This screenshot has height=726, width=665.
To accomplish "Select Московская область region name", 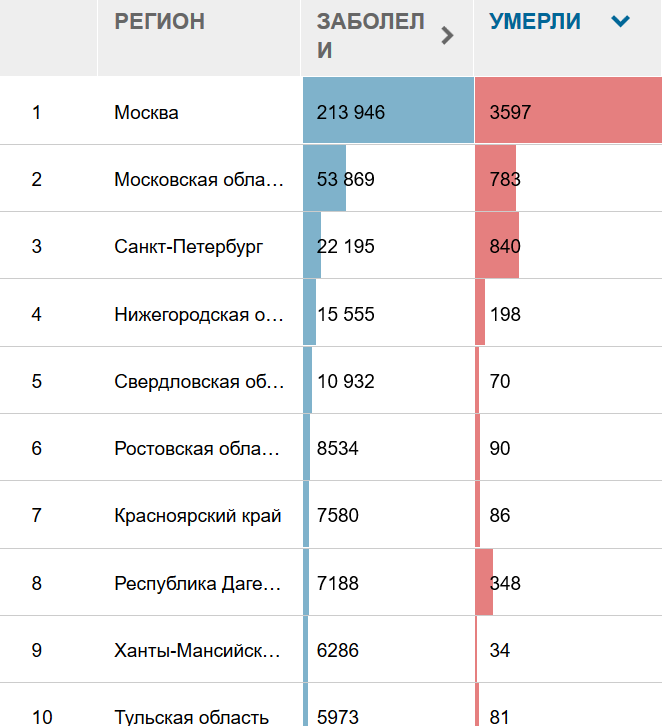I will [199, 179].
